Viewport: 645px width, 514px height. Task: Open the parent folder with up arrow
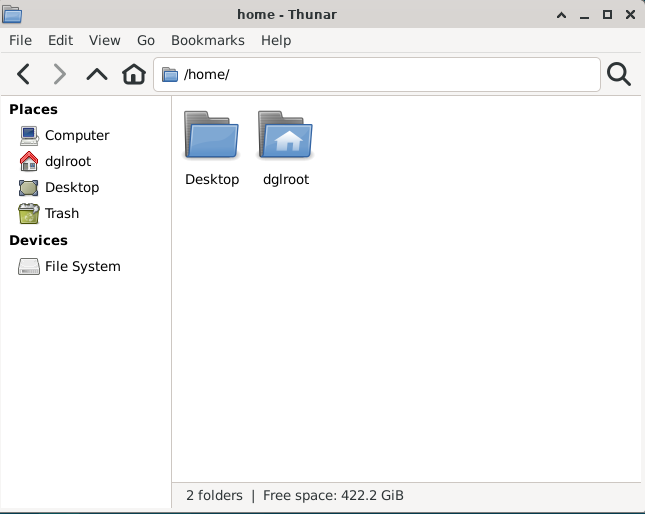click(x=97, y=74)
